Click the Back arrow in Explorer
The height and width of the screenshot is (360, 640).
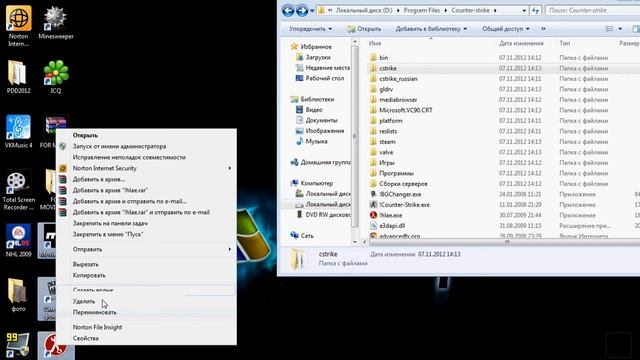pyautogui.click(x=288, y=10)
